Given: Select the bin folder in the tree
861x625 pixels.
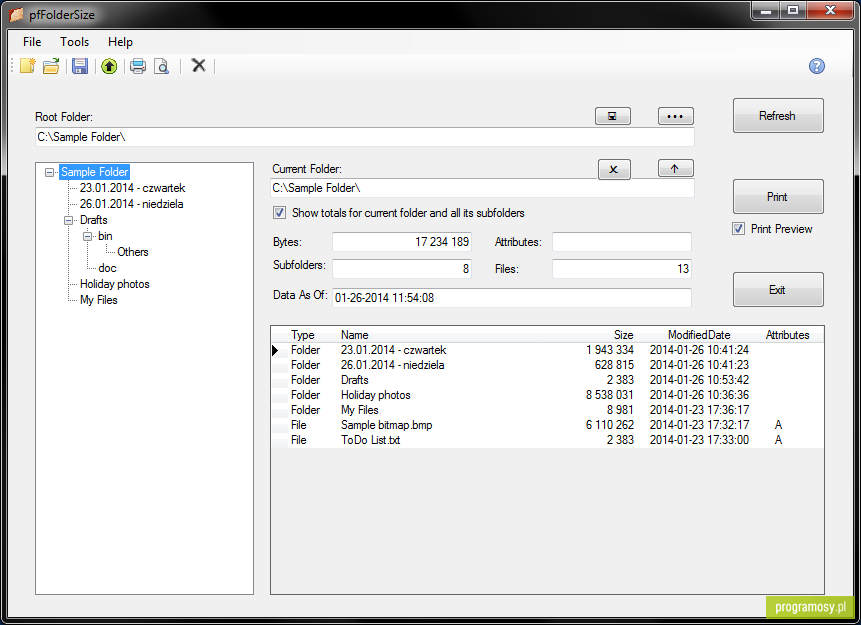Looking at the screenshot, I should (x=105, y=236).
